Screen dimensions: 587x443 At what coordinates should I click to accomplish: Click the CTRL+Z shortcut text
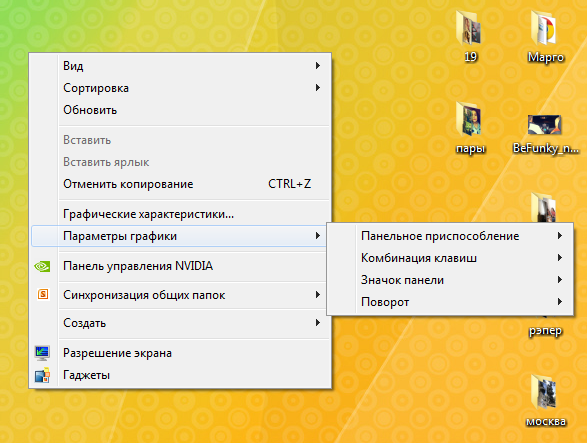pos(289,184)
